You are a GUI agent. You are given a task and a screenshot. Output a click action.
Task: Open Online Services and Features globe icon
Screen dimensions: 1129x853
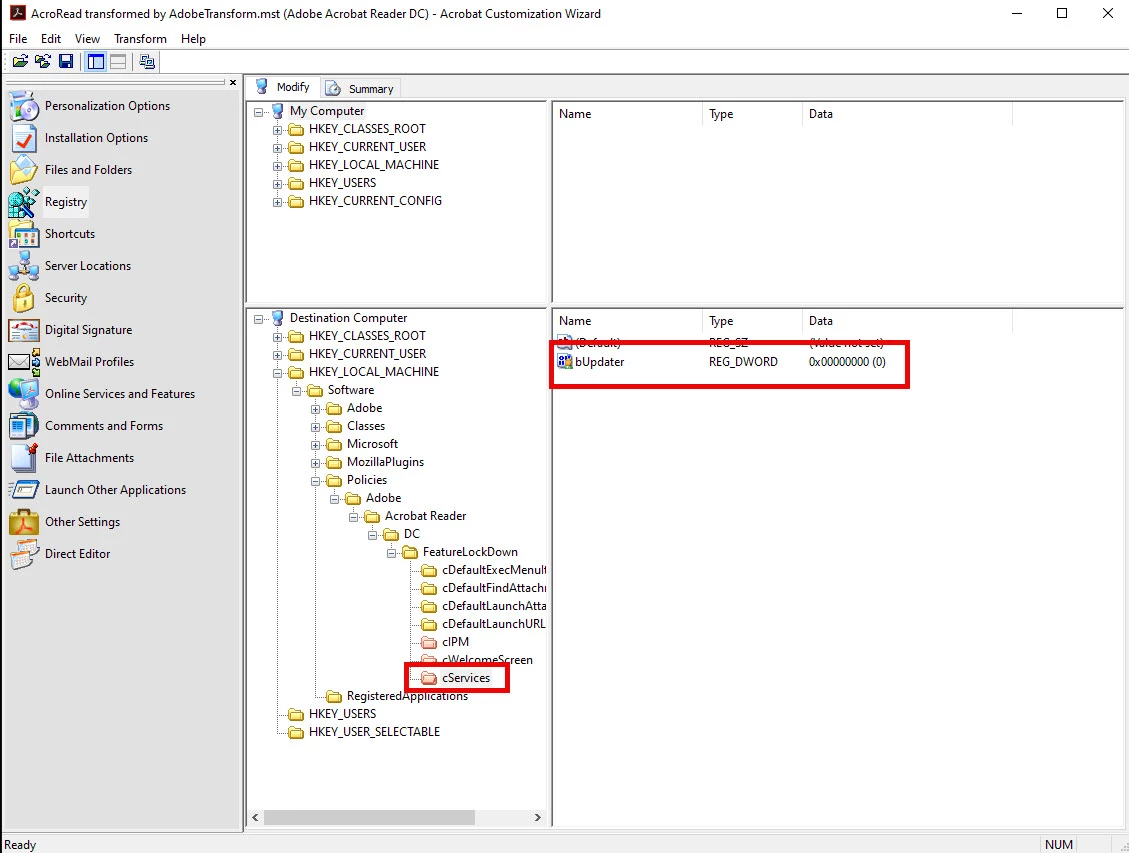[x=23, y=394]
